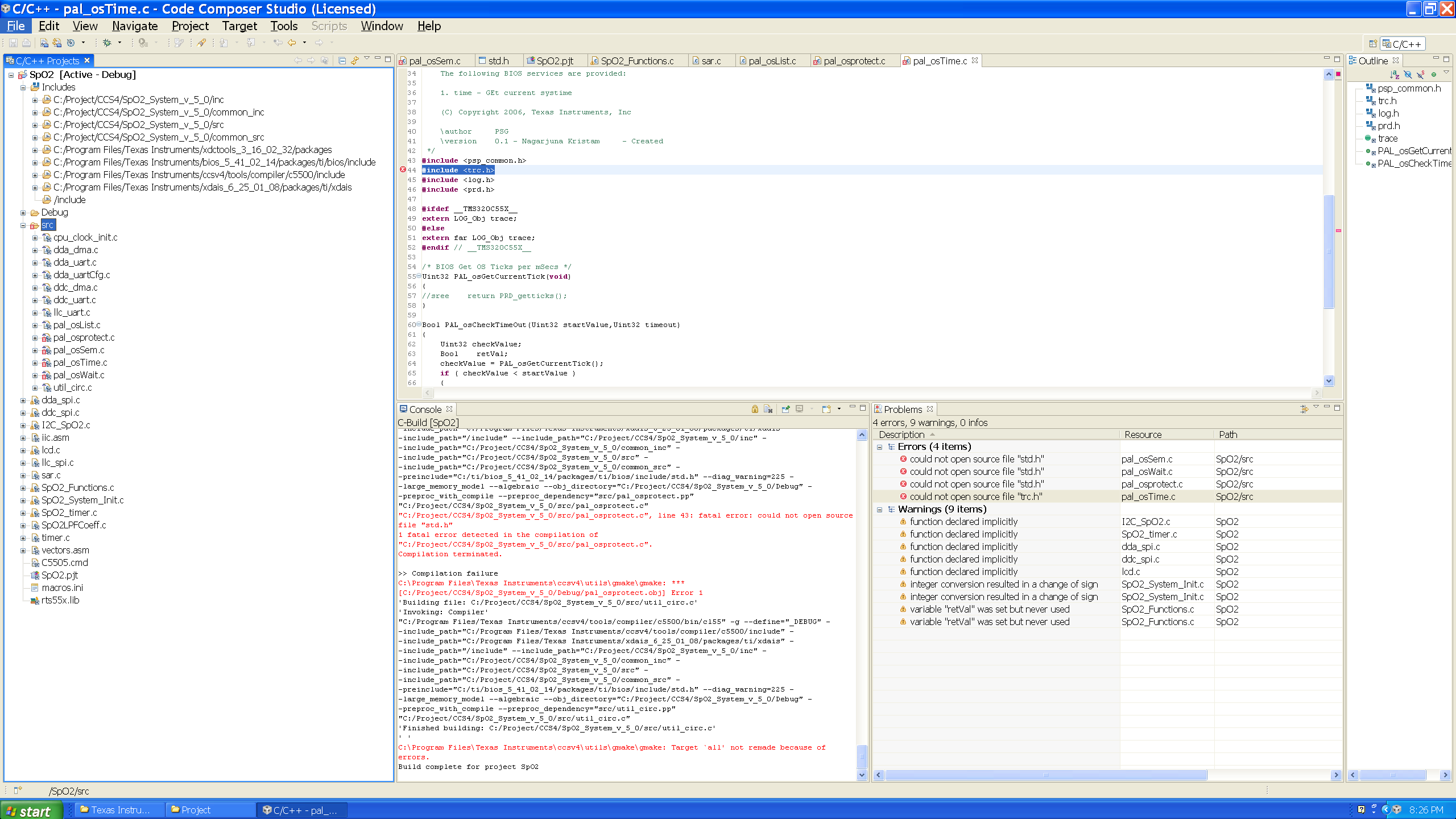This screenshot has width=1456, height=819.
Task: Click the C/C++ perspective button
Action: [1403, 44]
